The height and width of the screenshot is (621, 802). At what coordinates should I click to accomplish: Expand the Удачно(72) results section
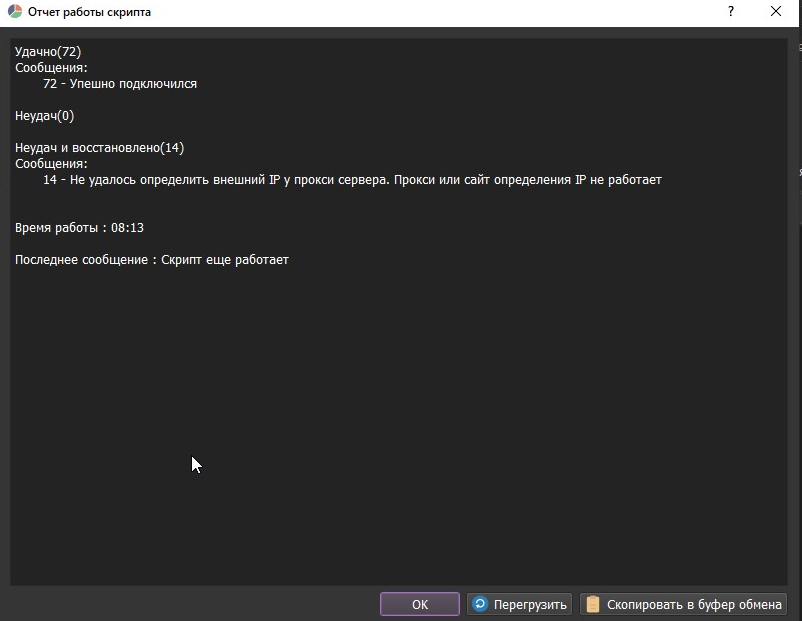pos(46,51)
